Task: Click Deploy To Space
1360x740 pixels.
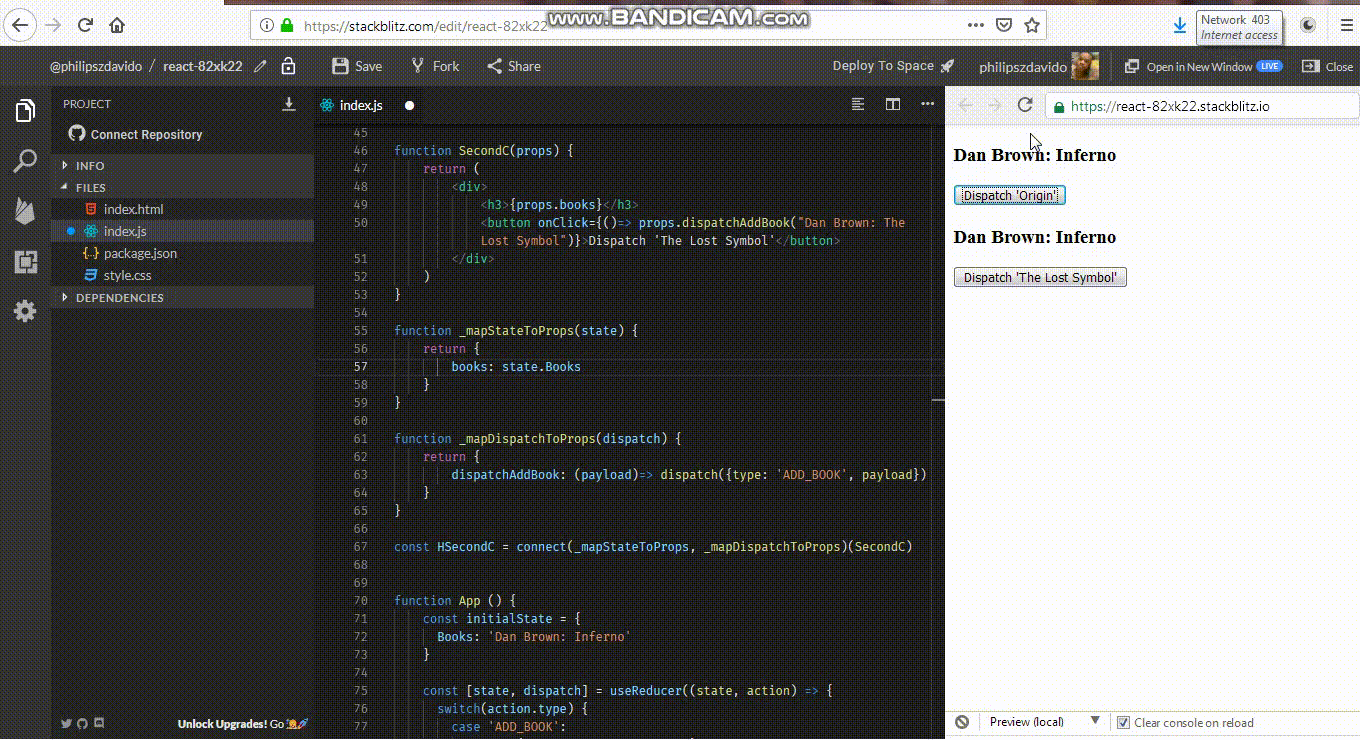Action: point(894,66)
